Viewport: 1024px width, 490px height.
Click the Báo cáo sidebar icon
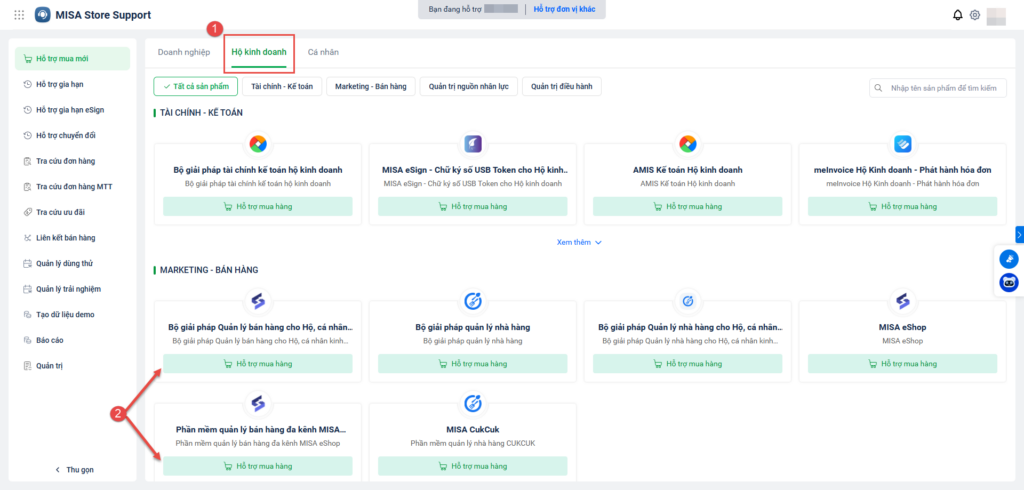pos(27,340)
